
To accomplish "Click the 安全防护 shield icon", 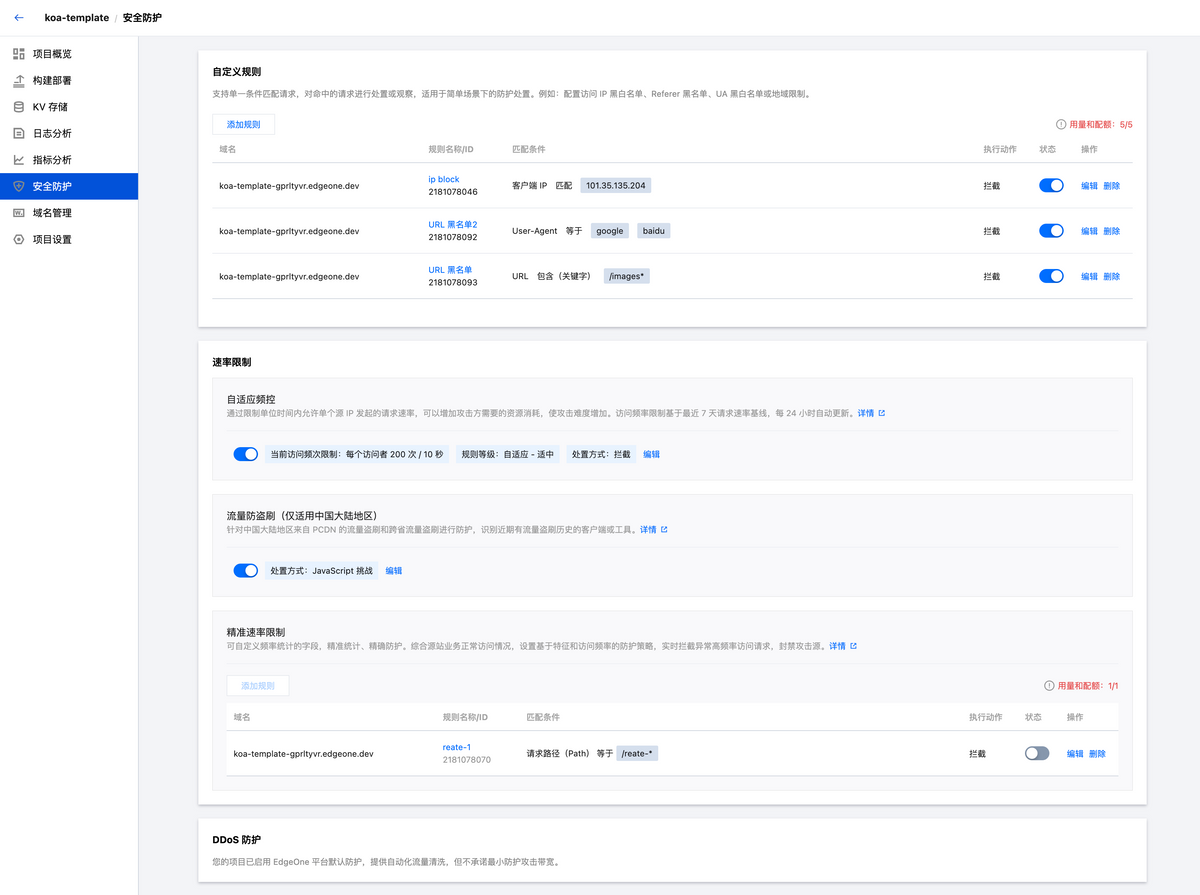I will coord(18,186).
